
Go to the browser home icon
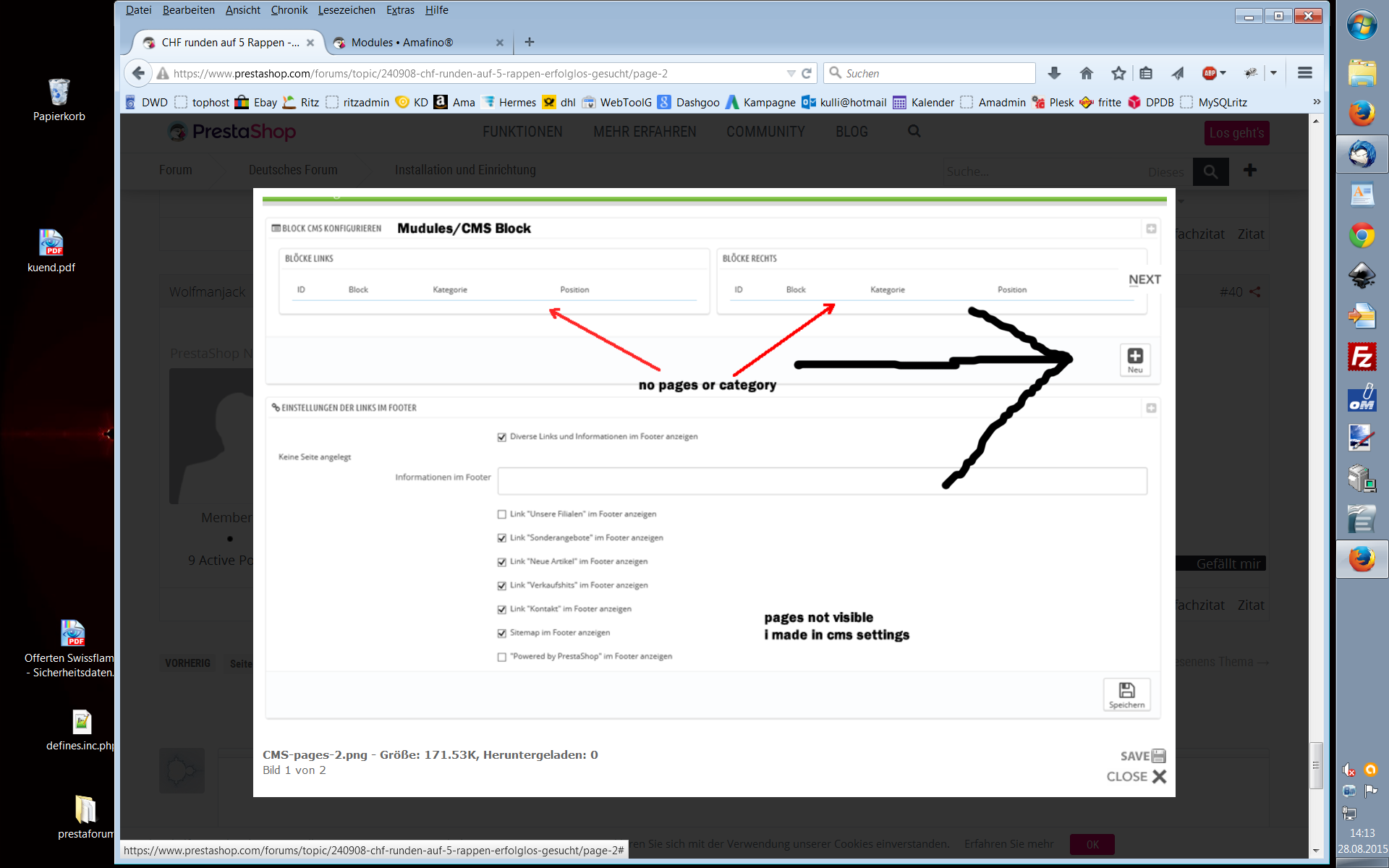1086,73
